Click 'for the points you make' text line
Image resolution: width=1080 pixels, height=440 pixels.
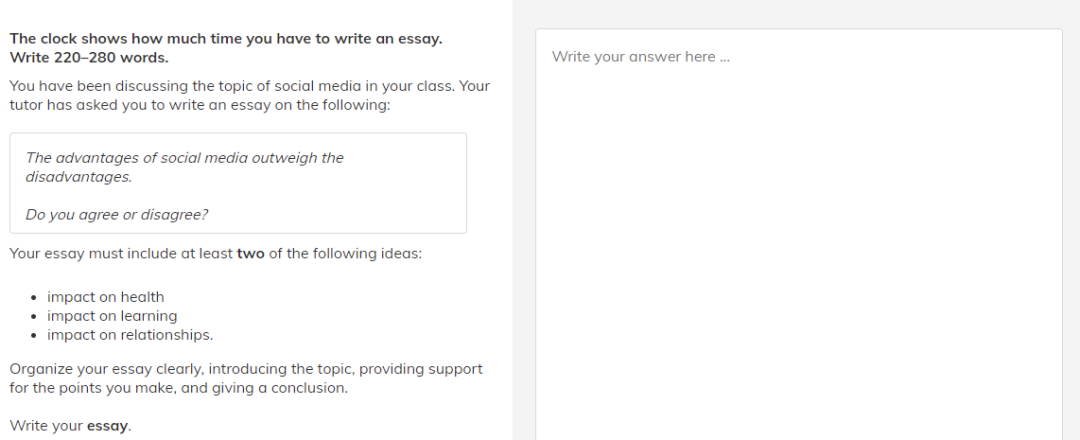179,388
